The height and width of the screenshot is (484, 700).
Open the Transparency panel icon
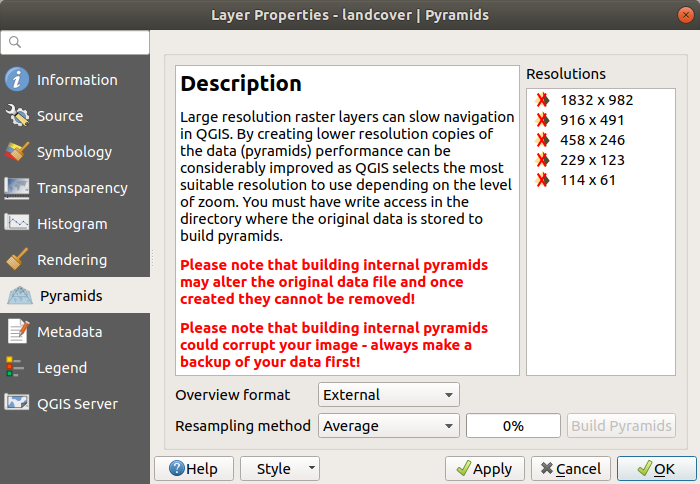click(x=17, y=188)
